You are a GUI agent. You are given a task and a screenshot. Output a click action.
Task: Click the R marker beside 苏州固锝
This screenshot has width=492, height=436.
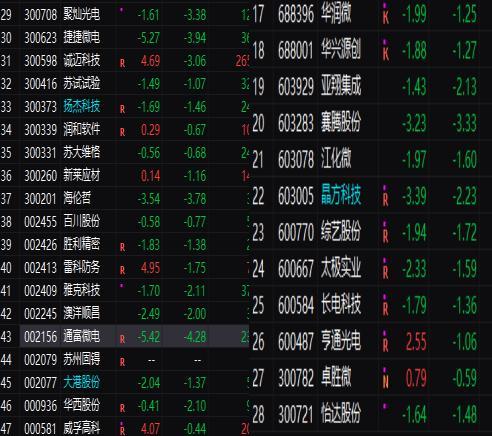pos(122,362)
